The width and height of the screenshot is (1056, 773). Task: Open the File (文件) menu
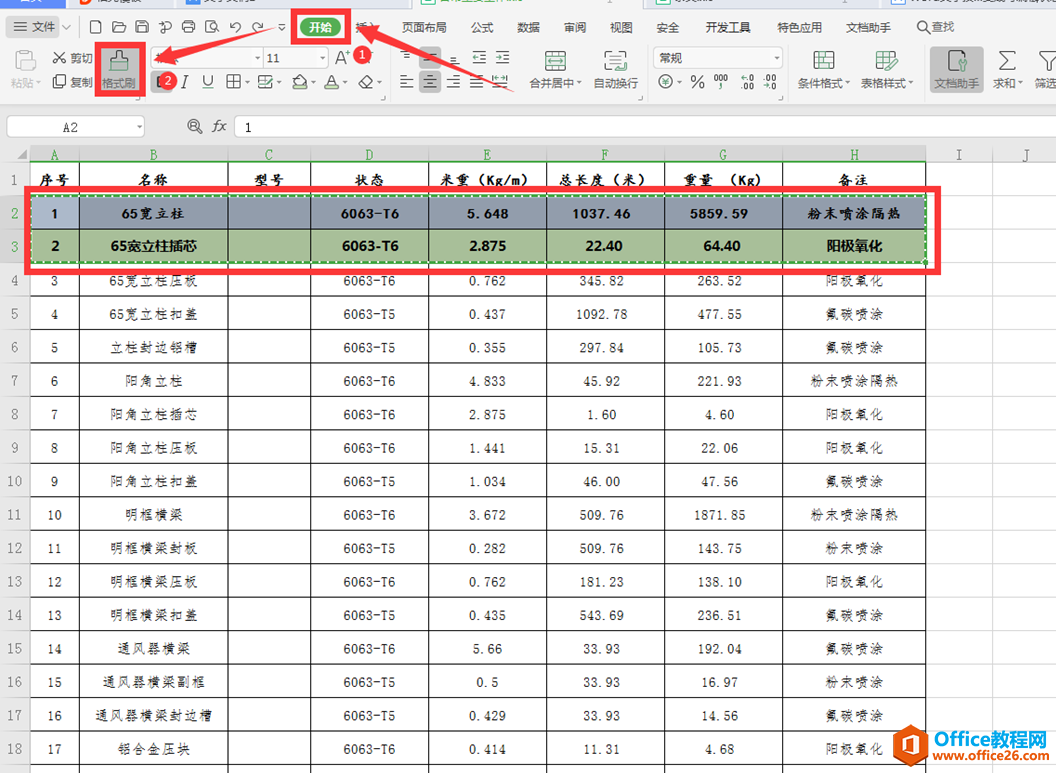click(37, 27)
